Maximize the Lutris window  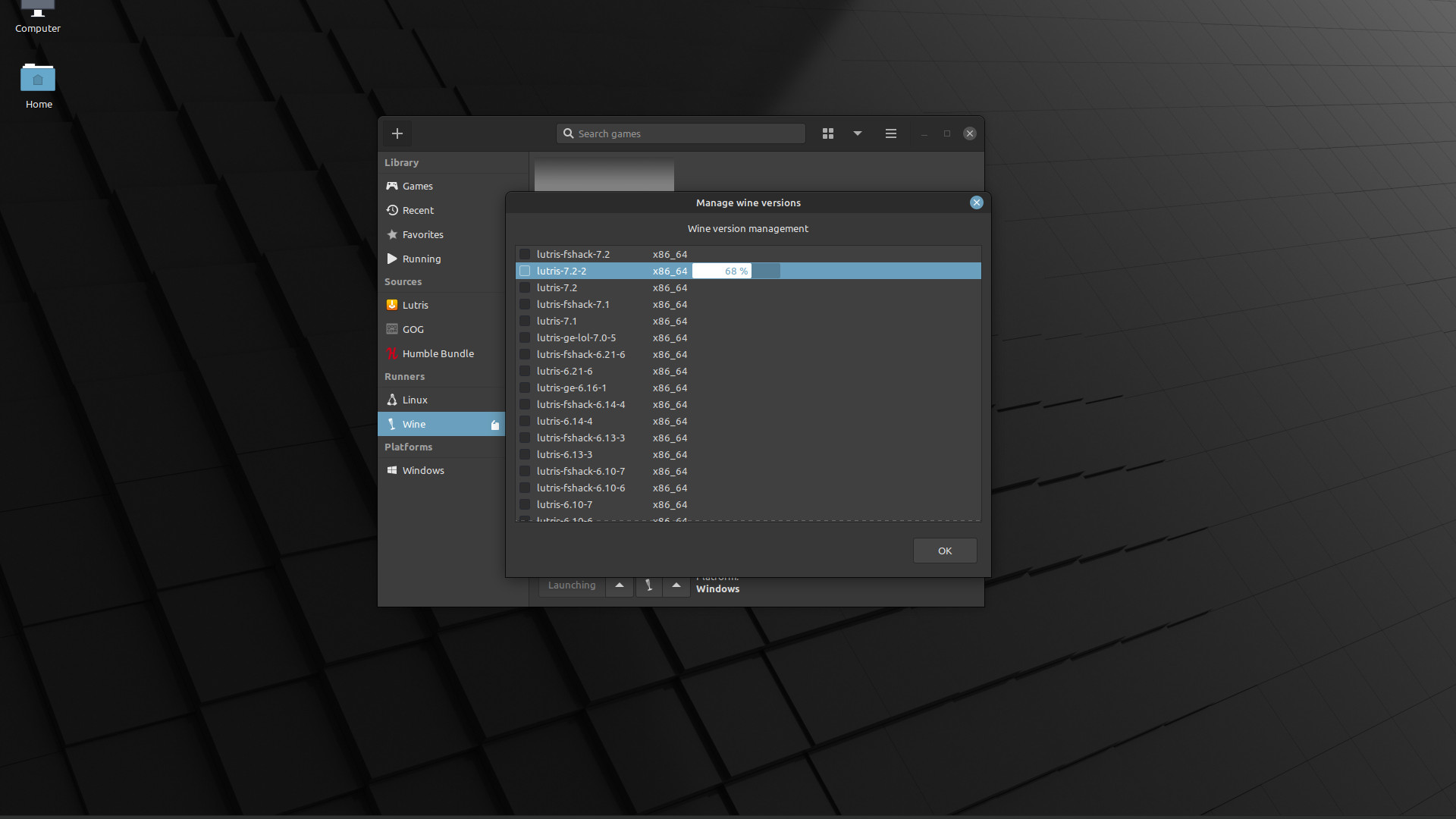(947, 133)
